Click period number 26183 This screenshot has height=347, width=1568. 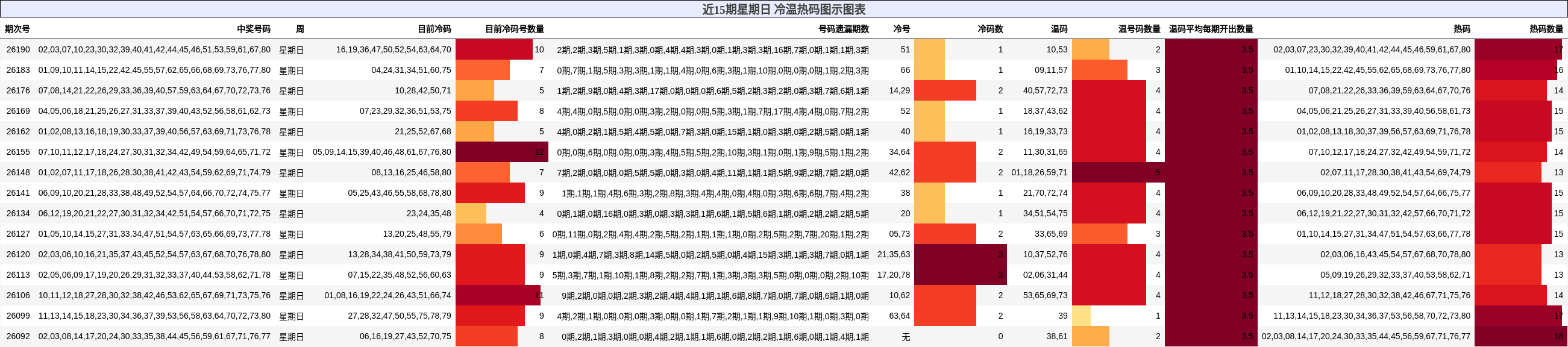pos(18,70)
